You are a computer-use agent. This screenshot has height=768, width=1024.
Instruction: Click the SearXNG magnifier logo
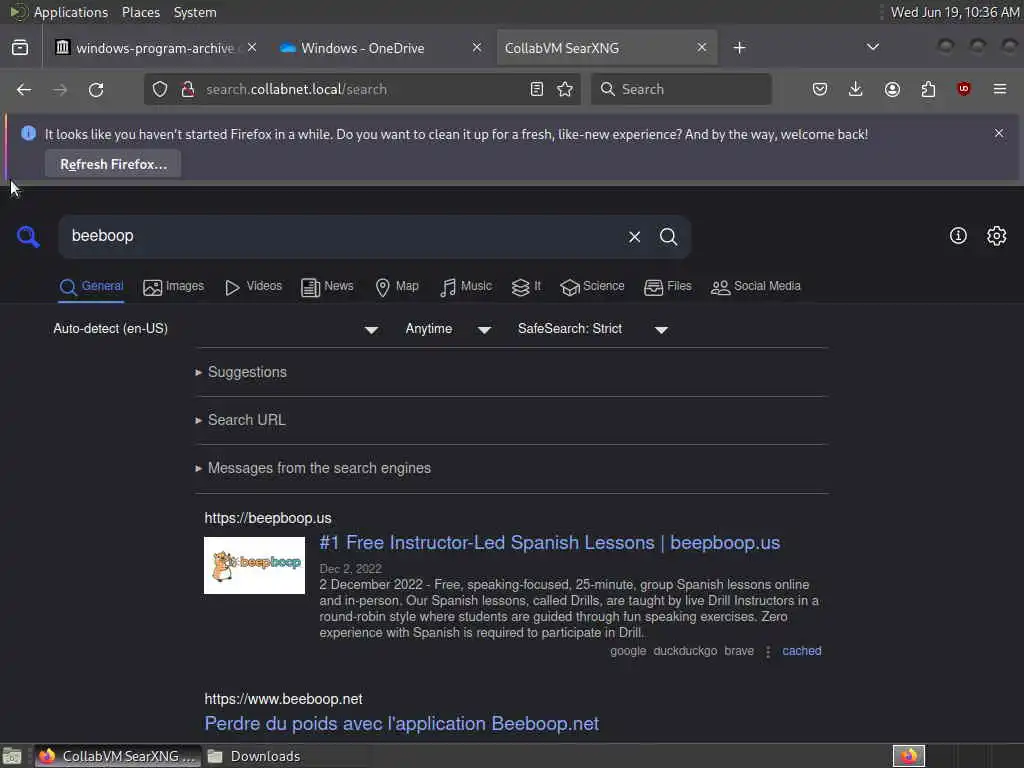tap(28, 236)
